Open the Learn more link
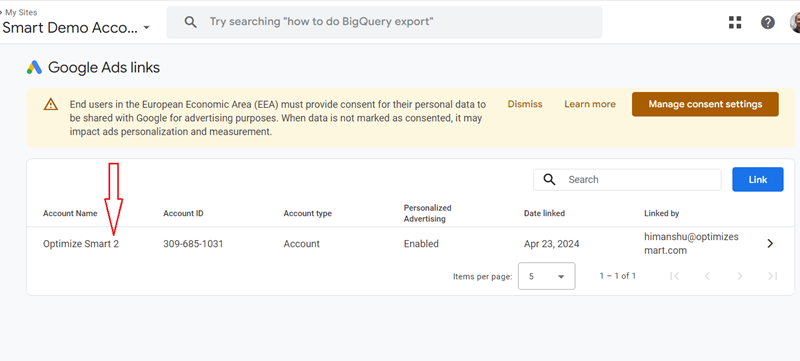800x361 pixels. pyautogui.click(x=590, y=104)
